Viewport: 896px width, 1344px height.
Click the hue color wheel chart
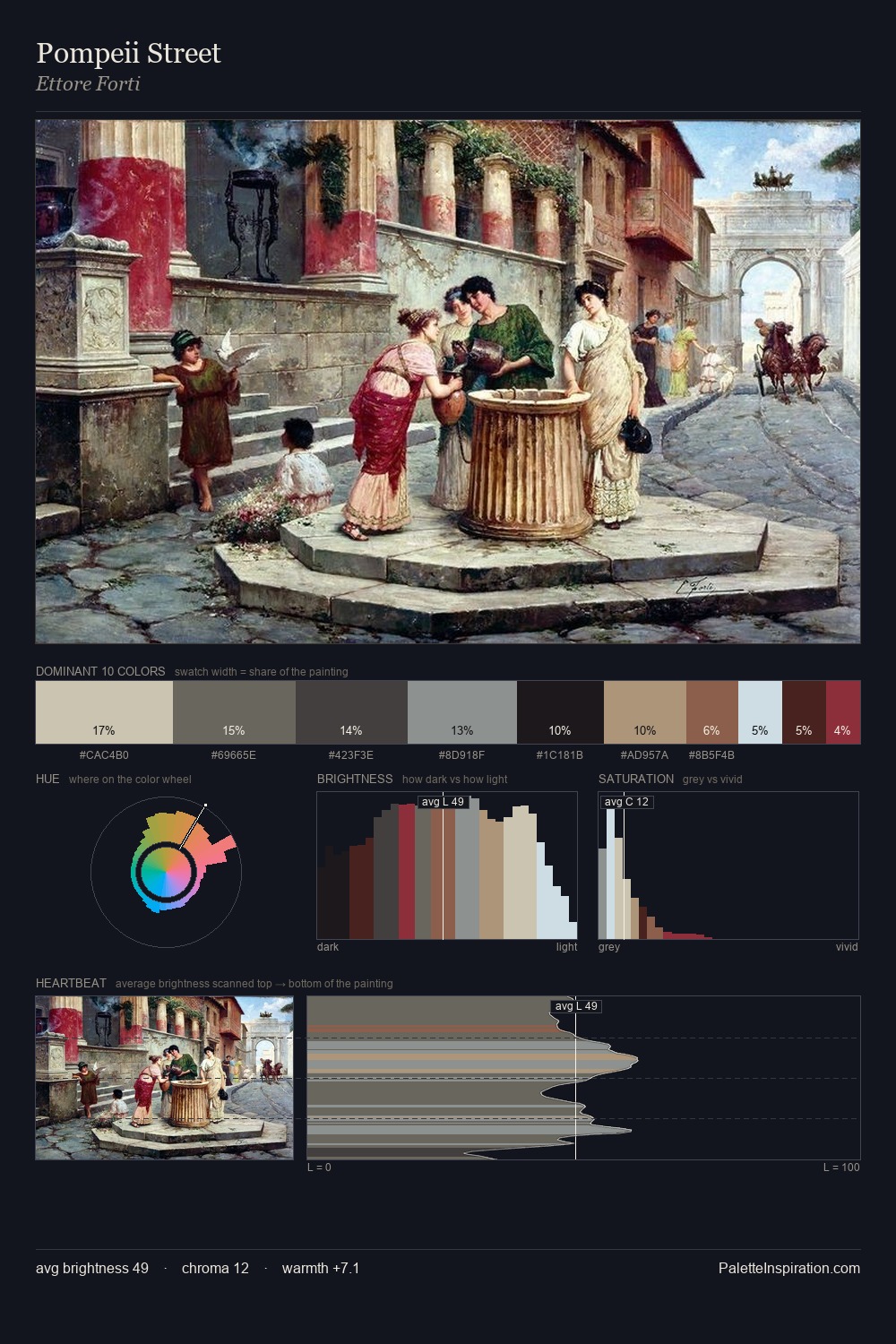coord(166,871)
